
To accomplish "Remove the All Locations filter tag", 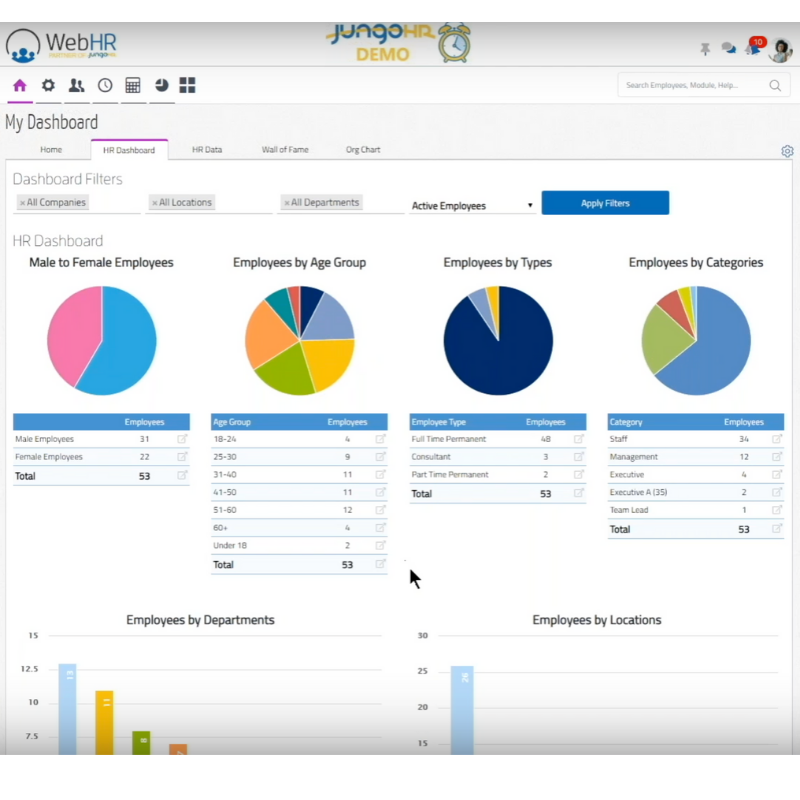I will click(x=155, y=203).
